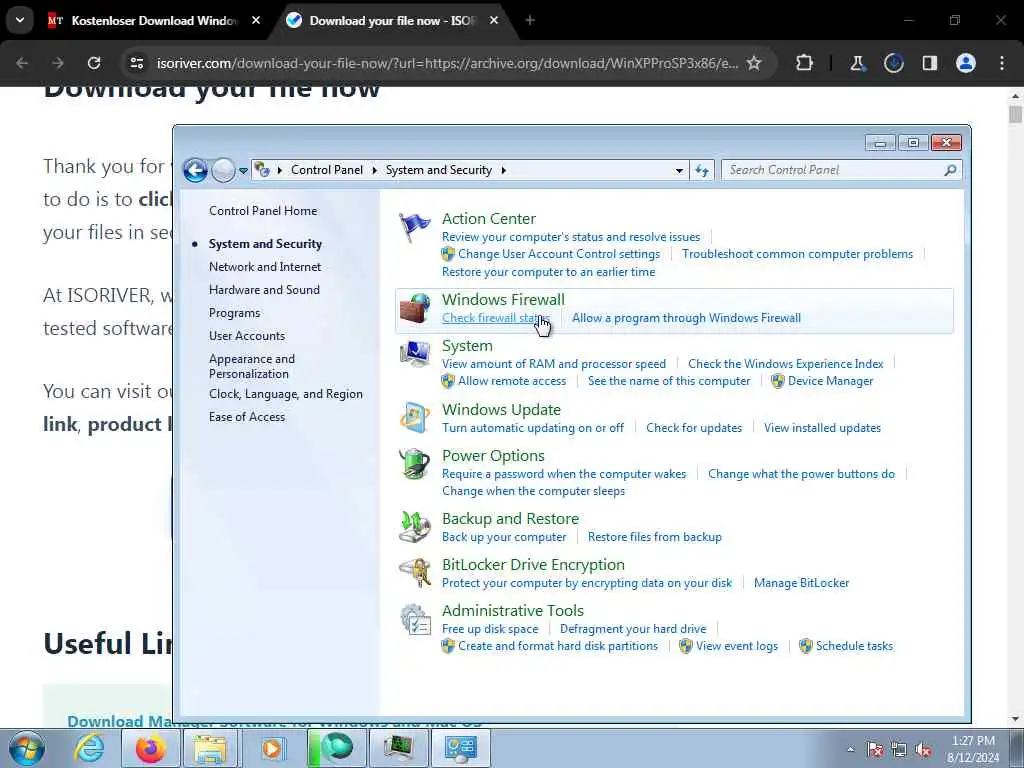
Task: Click the taskbar clock showing 1:27 PM
Action: [974, 749]
